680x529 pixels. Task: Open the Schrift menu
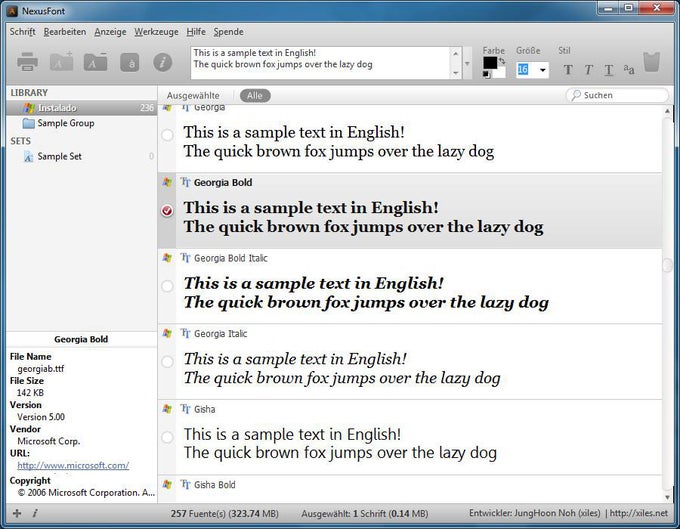[x=23, y=32]
